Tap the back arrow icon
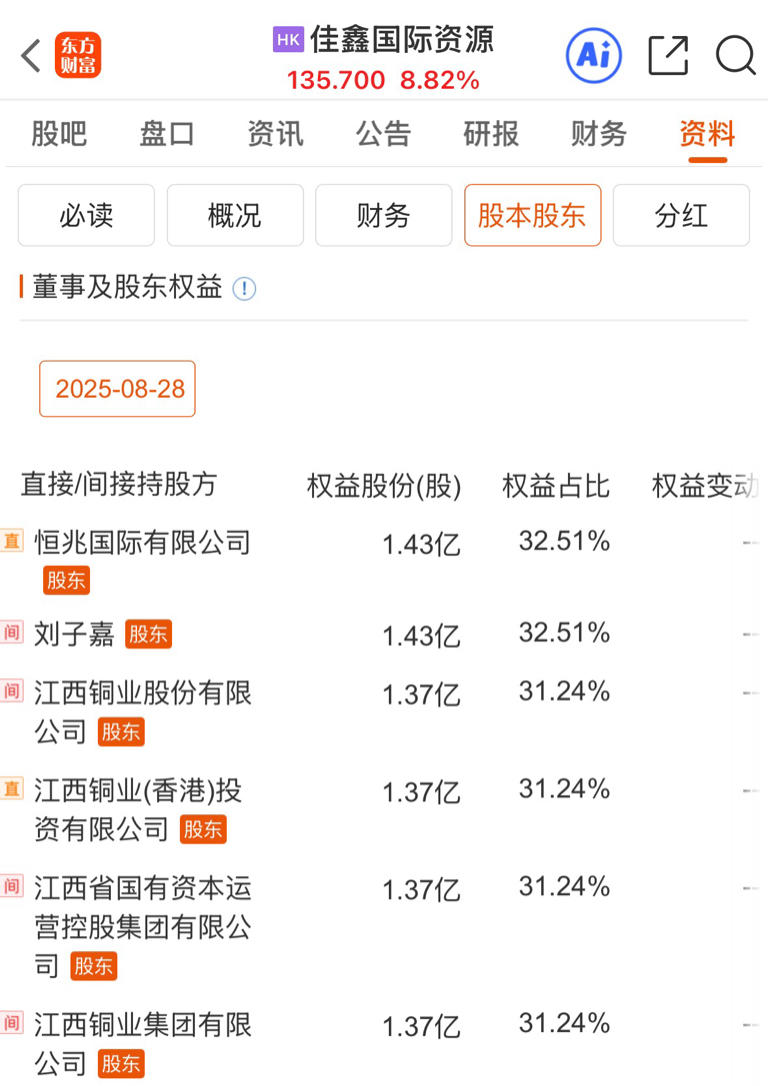The image size is (769, 1086). click(x=31, y=56)
